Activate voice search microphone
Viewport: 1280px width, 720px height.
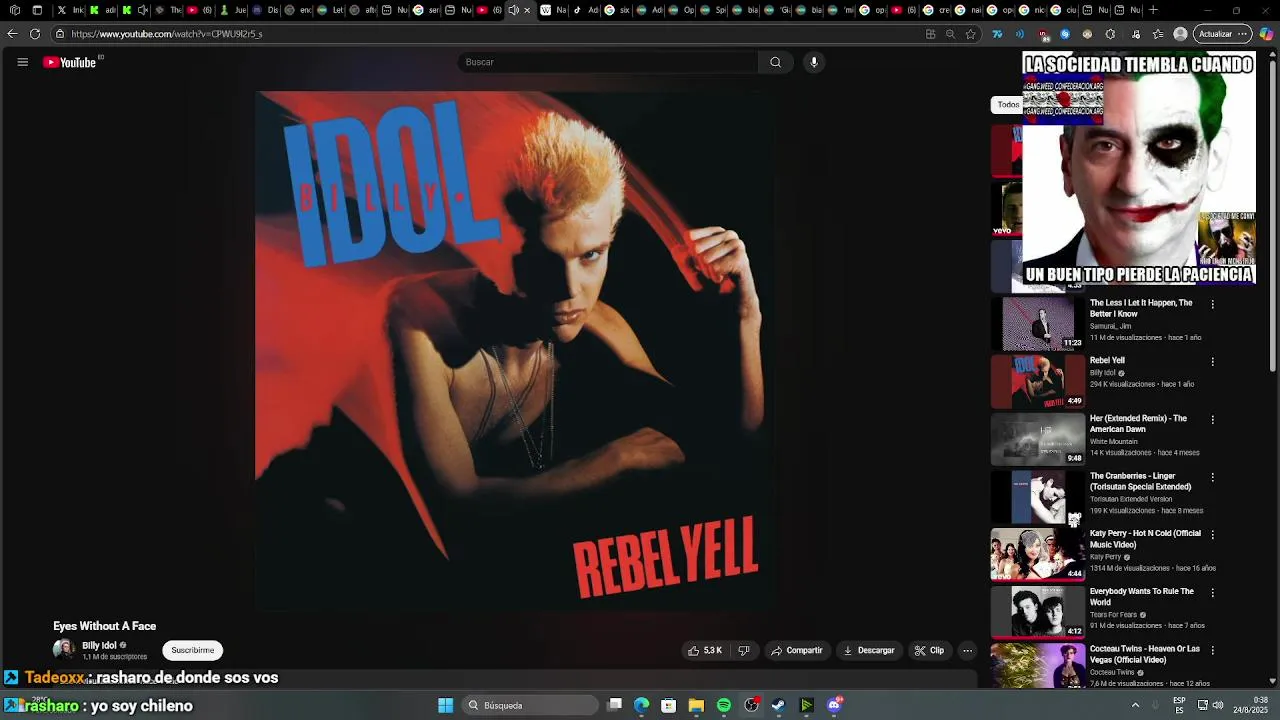click(814, 62)
